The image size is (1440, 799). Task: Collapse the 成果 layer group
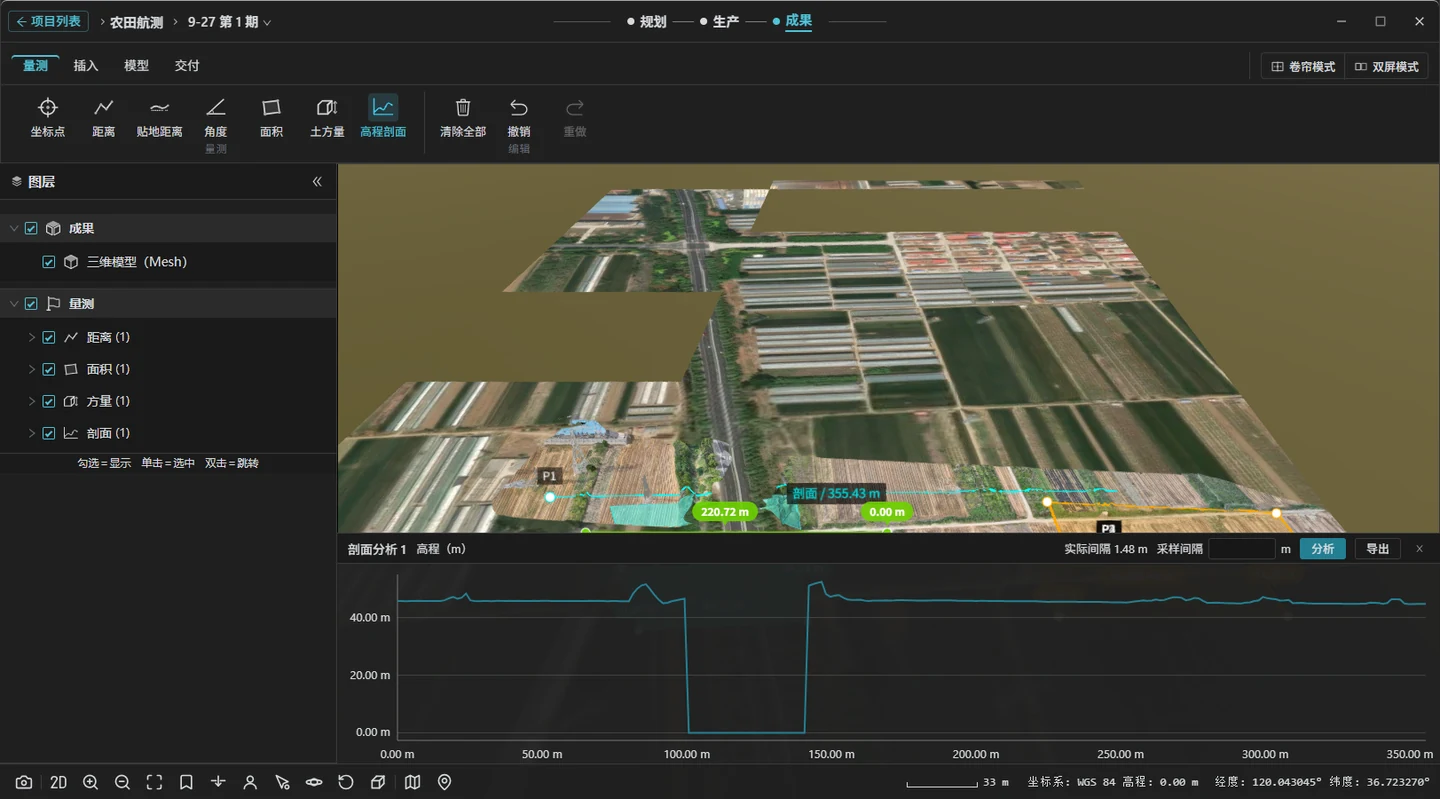pyautogui.click(x=14, y=229)
